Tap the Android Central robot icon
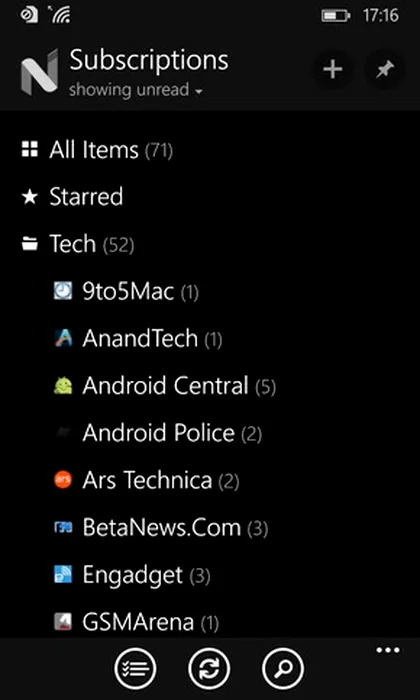The width and height of the screenshot is (420, 700). 62,386
